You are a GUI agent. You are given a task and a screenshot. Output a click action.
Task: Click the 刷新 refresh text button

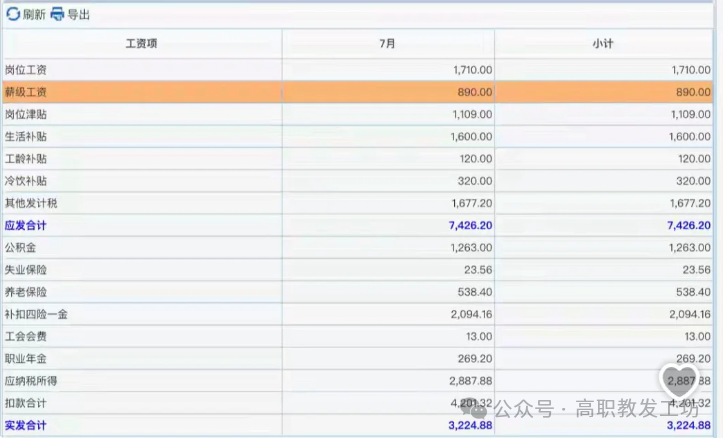[34, 14]
